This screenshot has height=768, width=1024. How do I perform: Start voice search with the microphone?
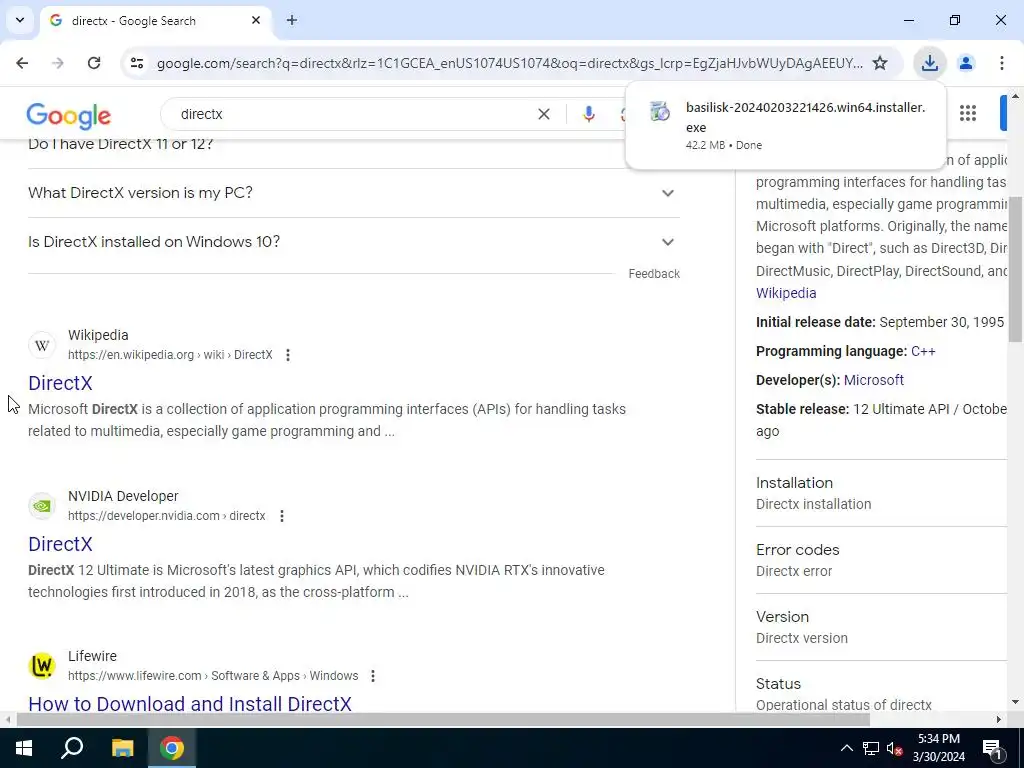[588, 114]
